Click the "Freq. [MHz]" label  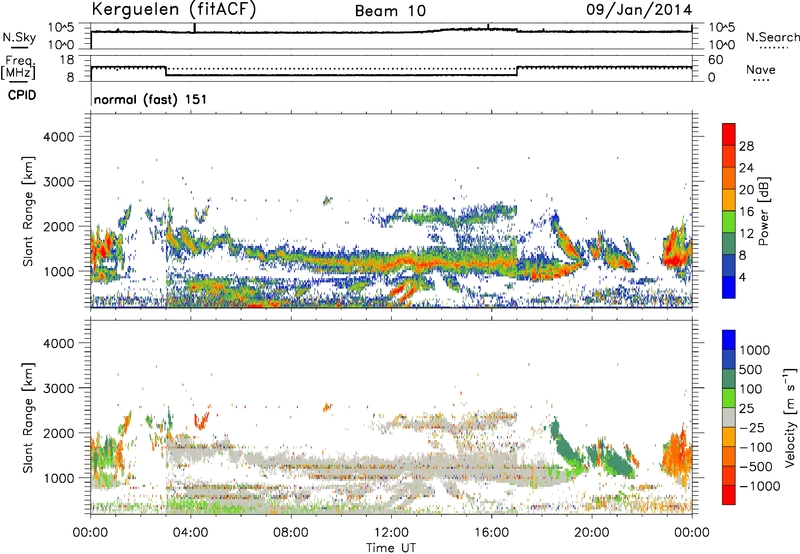click(18, 67)
